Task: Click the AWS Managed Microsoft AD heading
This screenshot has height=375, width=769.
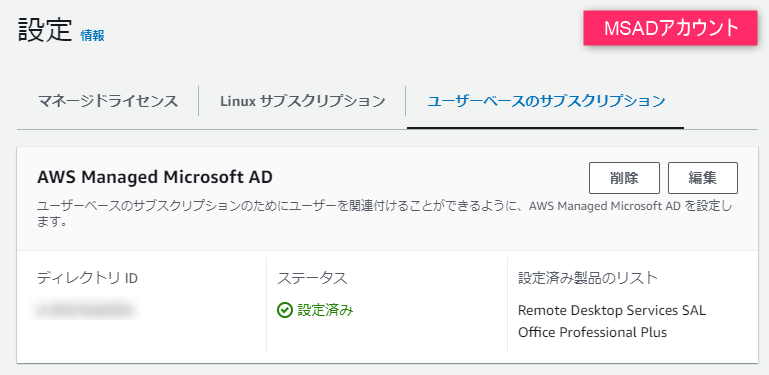Action: click(x=154, y=177)
